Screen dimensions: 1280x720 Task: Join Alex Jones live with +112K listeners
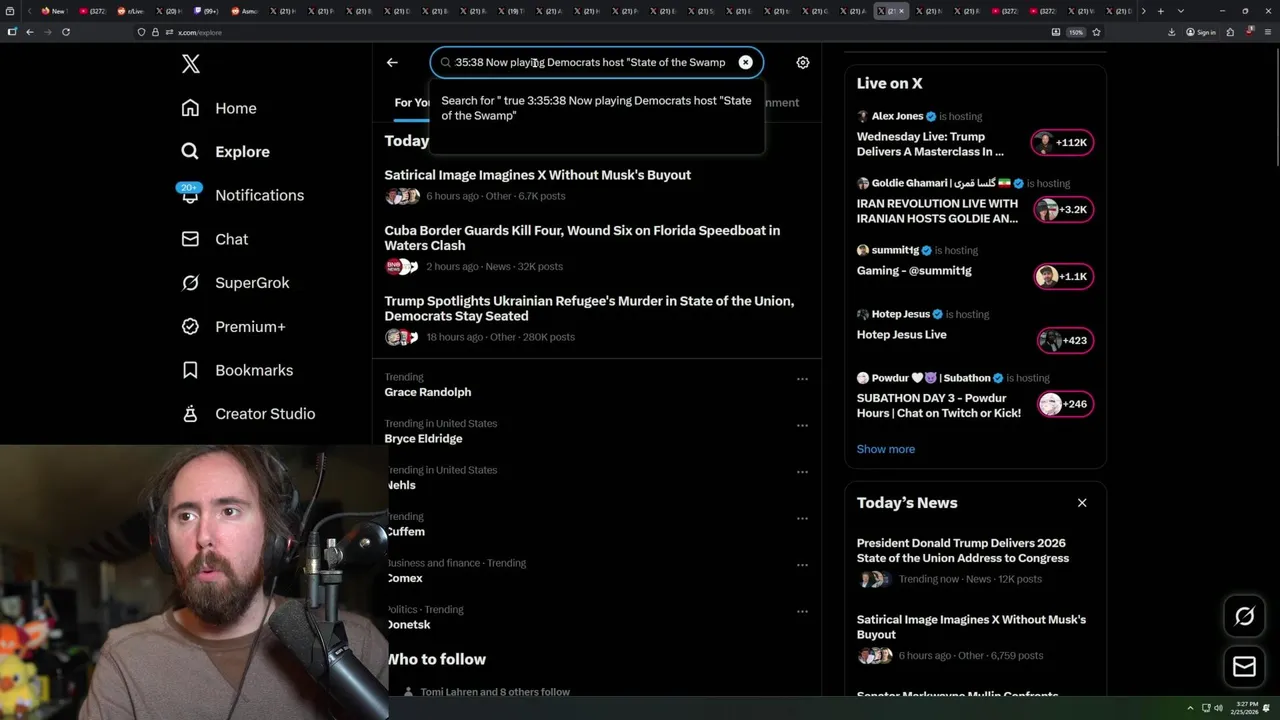pyautogui.click(x=1062, y=142)
